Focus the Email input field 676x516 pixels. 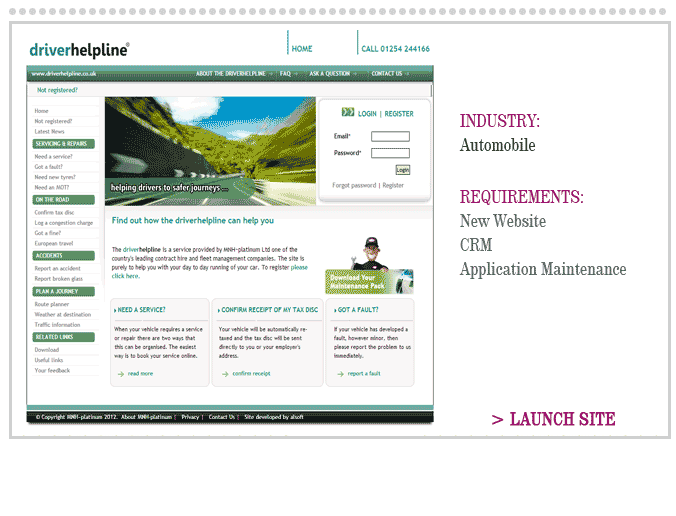pos(389,136)
